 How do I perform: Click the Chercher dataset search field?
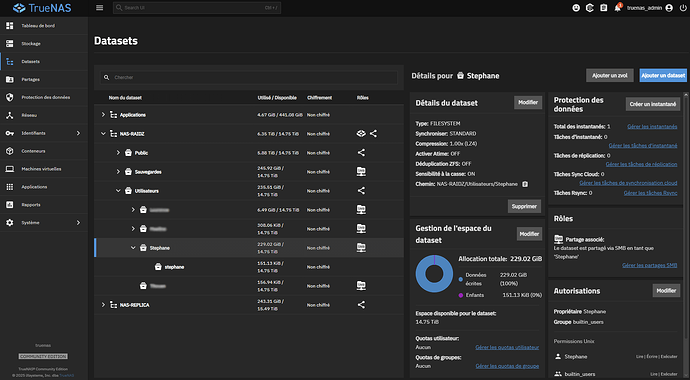pyautogui.click(x=249, y=77)
